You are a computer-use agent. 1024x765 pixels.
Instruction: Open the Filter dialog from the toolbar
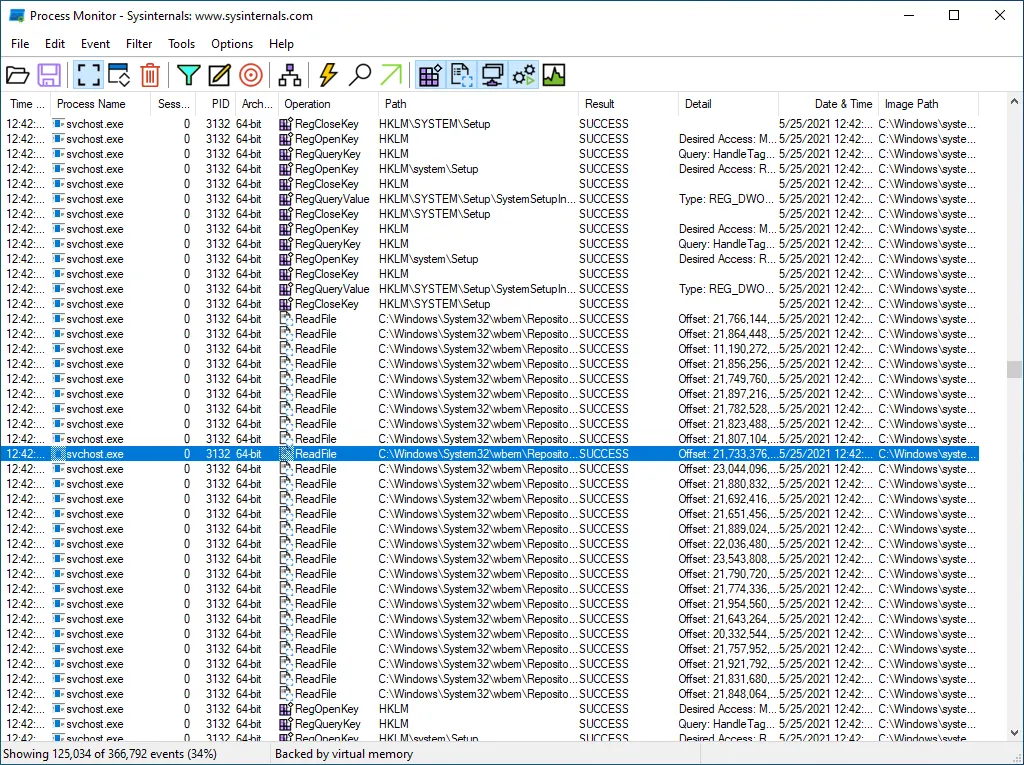(x=187, y=74)
